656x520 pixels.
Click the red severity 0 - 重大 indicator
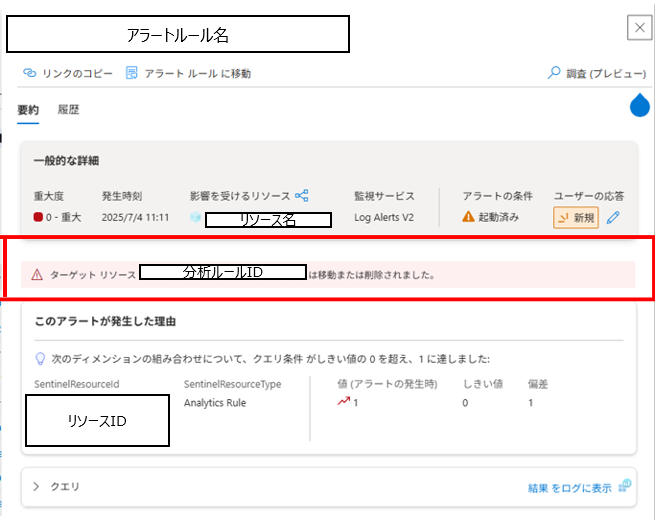coord(38,217)
